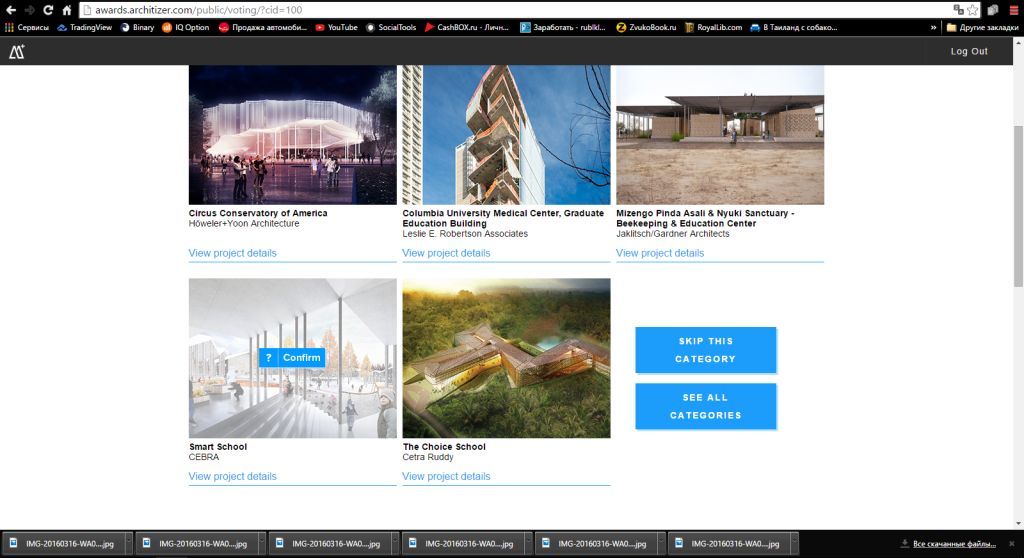Select the Mizengo Pinda Beekeeping Center image
The image size is (1024, 558).
(720, 135)
